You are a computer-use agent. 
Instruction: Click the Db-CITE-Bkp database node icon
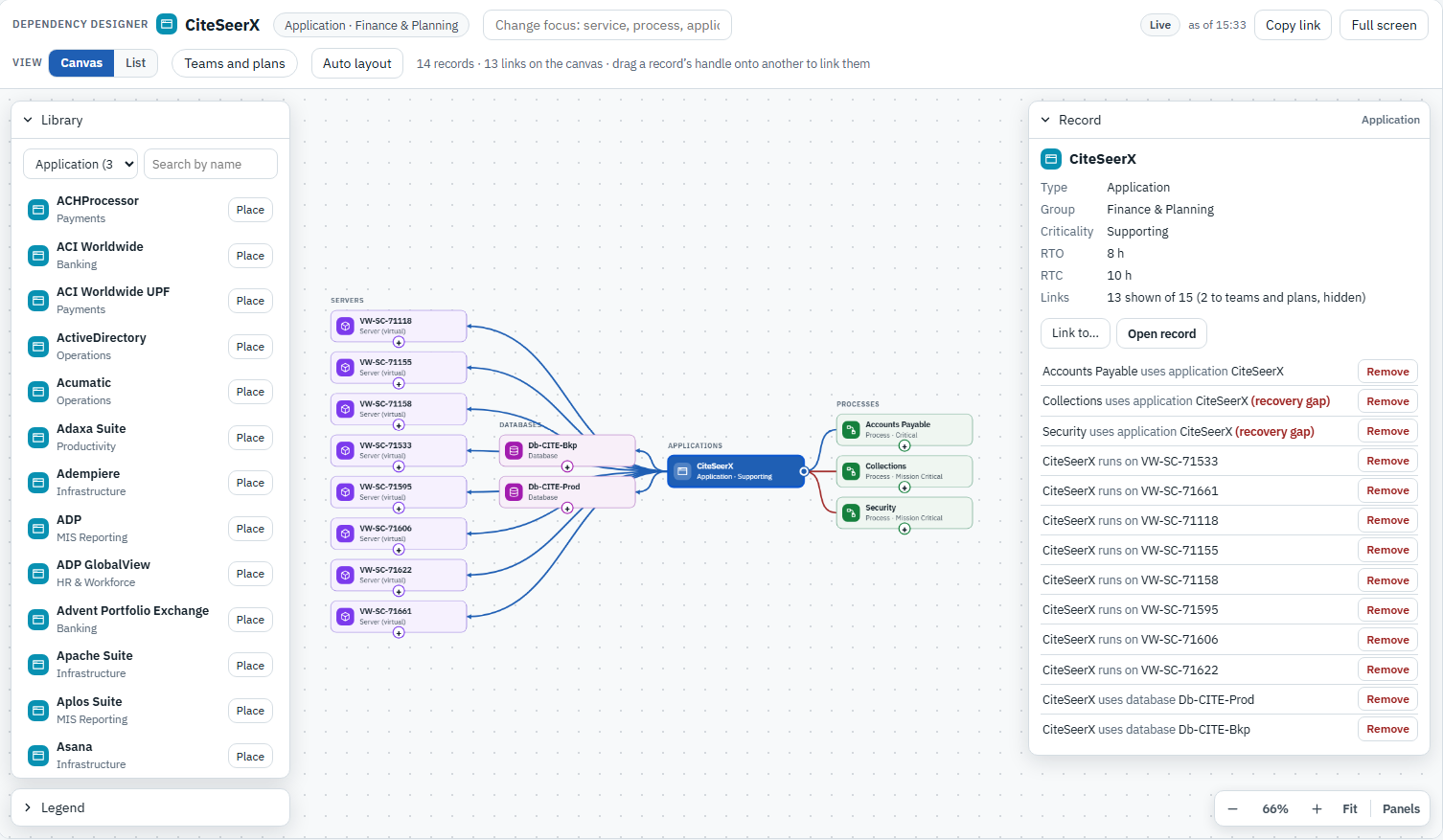514,450
